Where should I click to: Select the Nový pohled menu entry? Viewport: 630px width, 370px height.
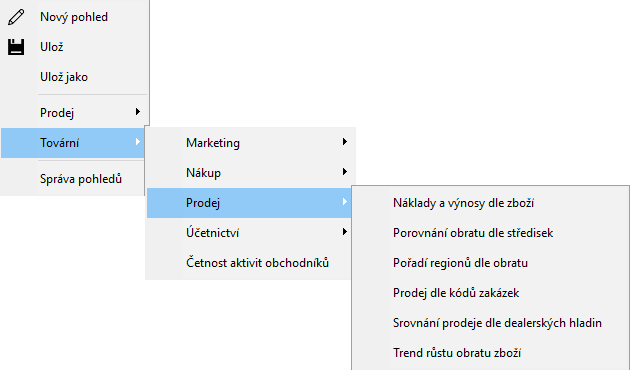(74, 17)
